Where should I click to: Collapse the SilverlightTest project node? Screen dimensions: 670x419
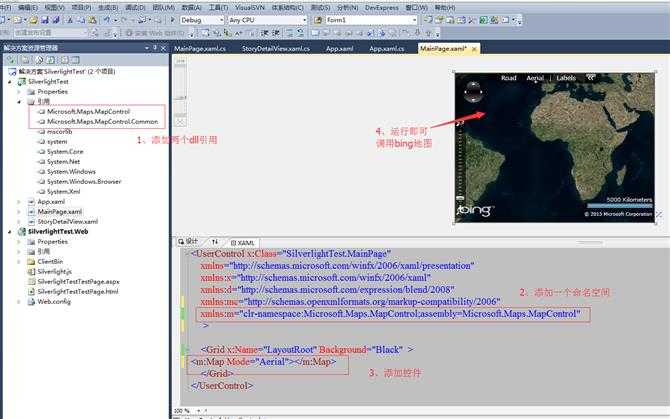[10, 82]
